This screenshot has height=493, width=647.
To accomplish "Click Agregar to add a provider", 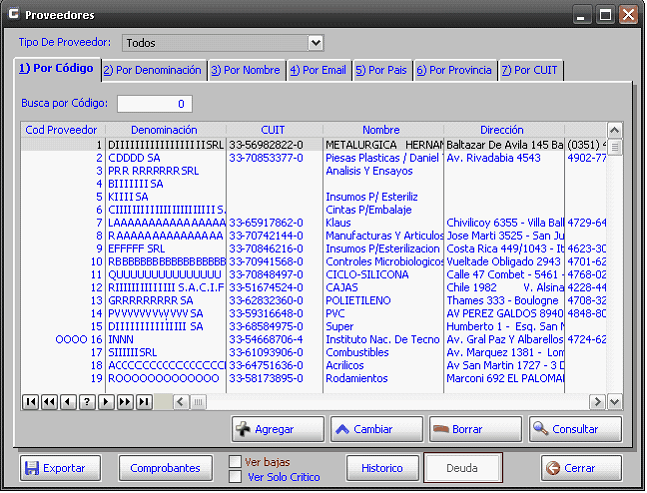I will point(278,429).
